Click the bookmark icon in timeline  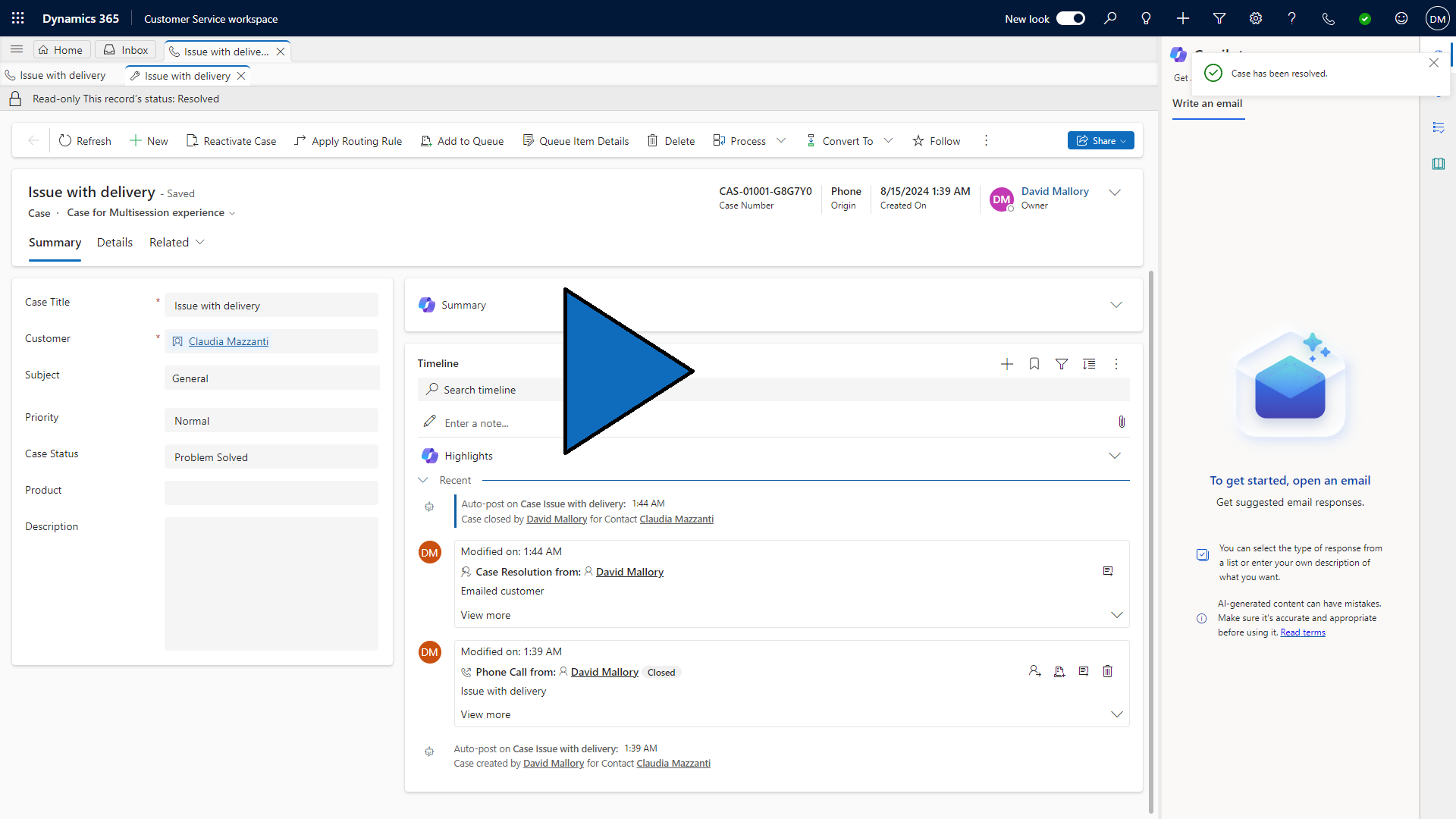[x=1034, y=363]
